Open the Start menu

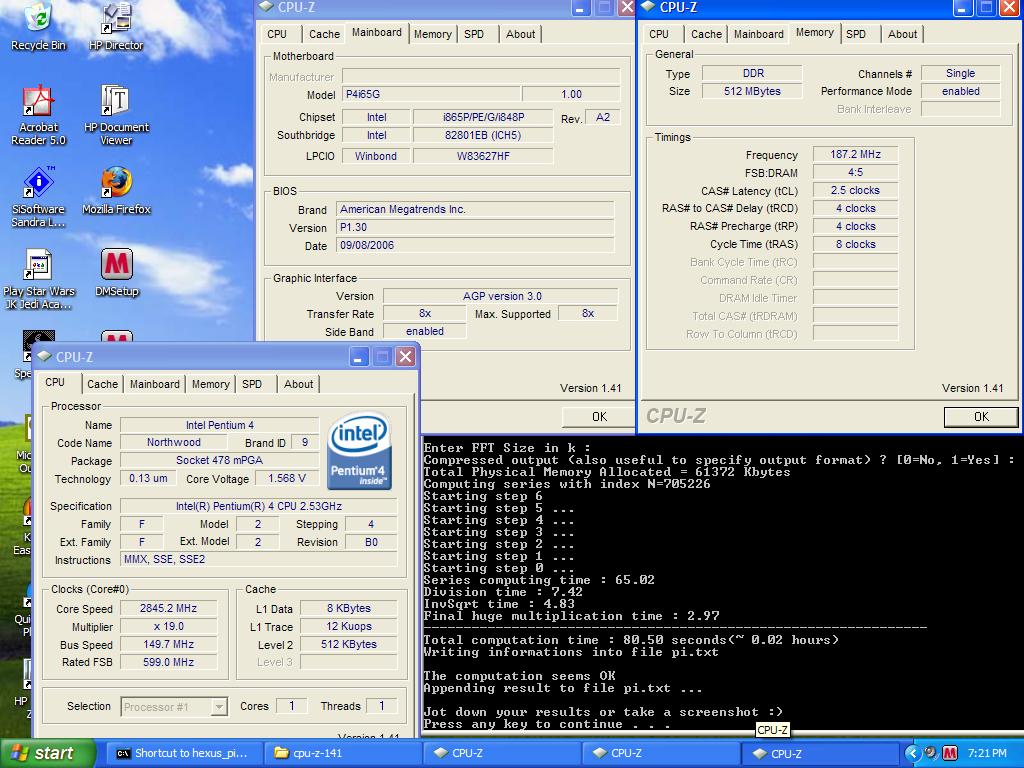[x=47, y=753]
